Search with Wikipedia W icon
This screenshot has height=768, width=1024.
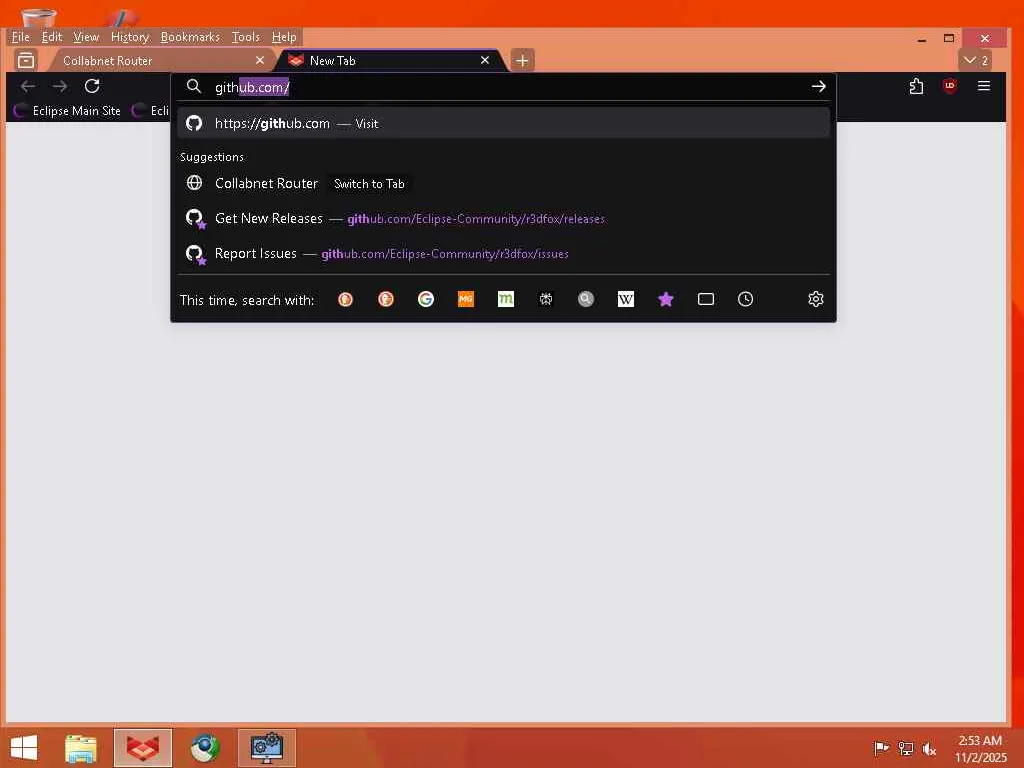pyautogui.click(x=626, y=299)
